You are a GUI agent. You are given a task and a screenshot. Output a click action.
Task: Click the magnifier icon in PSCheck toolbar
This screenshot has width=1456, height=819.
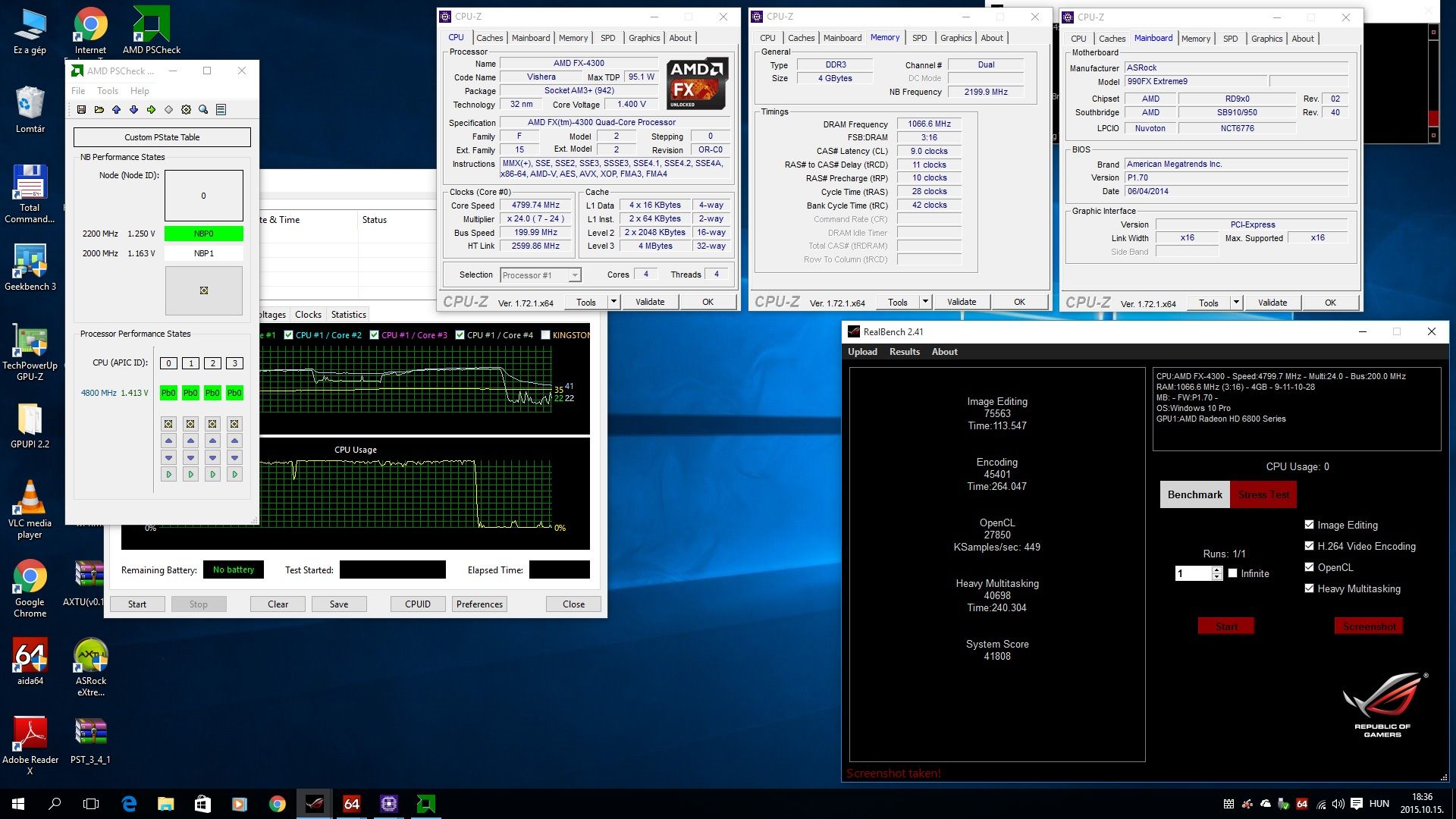(x=203, y=110)
